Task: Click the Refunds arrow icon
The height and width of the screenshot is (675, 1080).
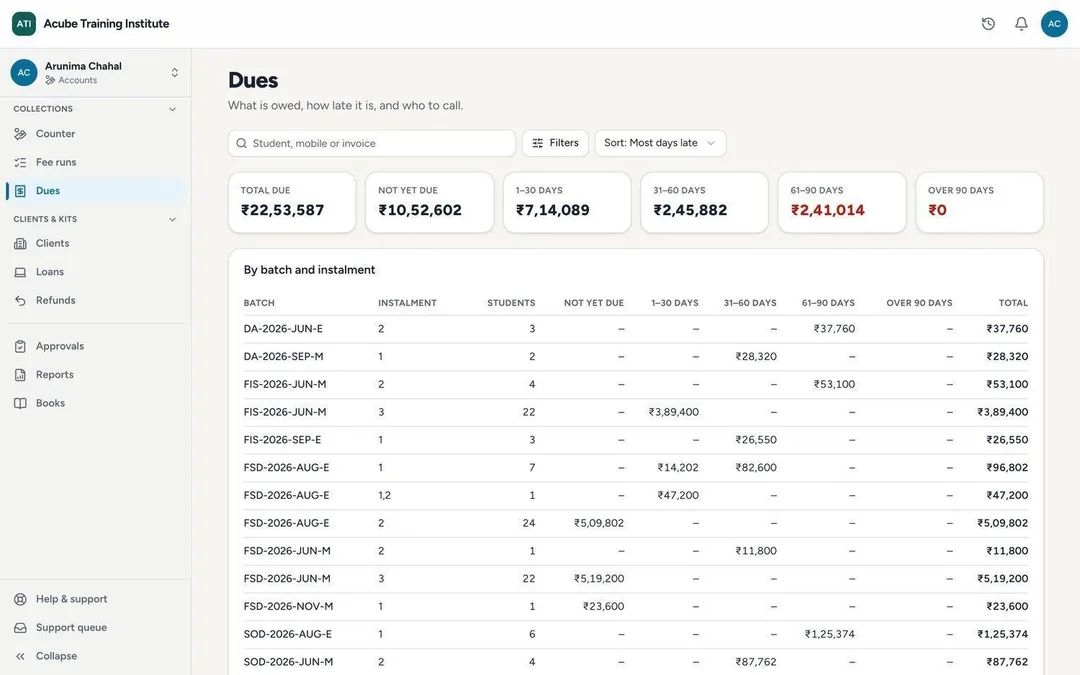Action: pos(20,300)
